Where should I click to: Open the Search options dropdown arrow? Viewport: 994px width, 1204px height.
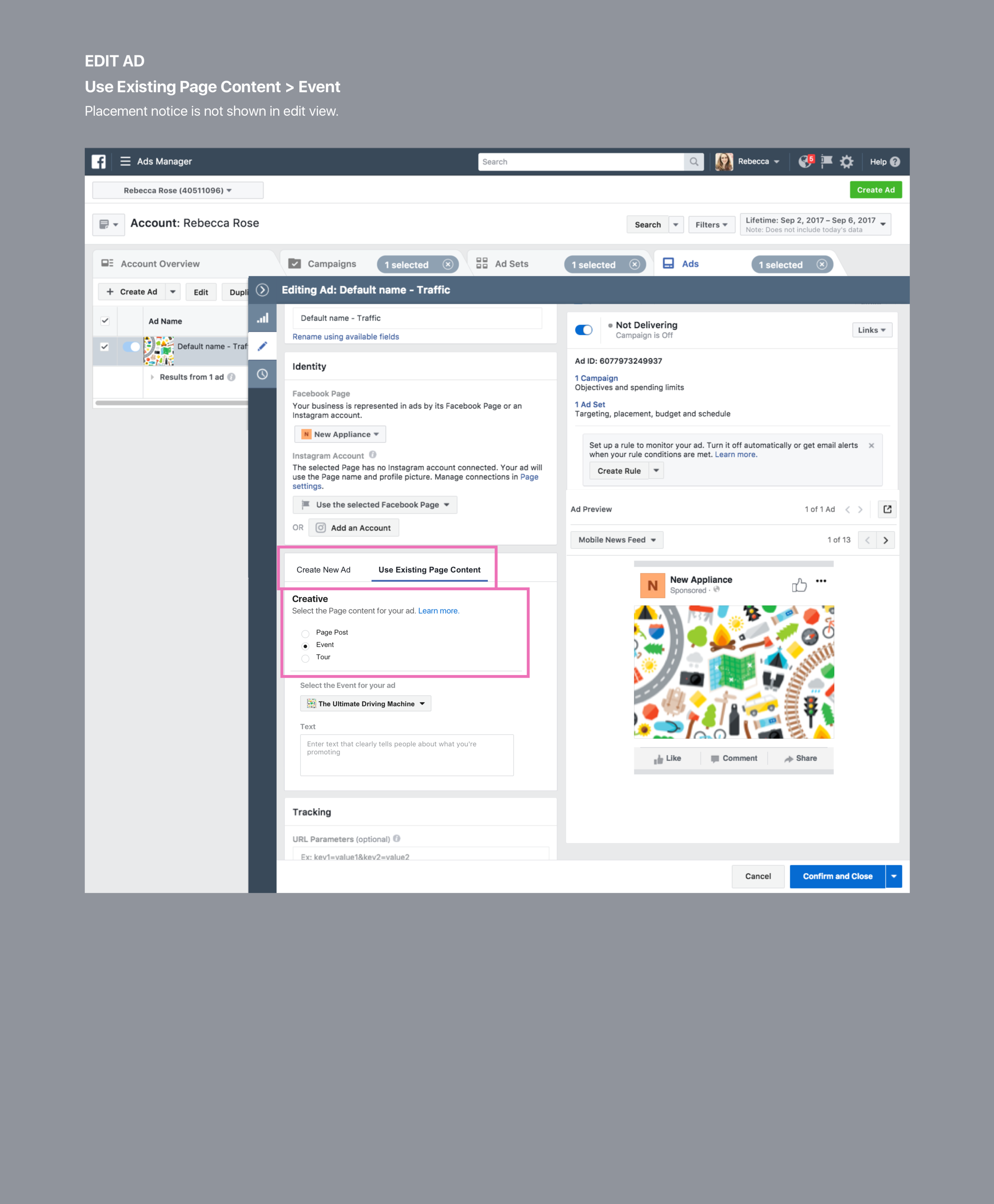(x=676, y=225)
